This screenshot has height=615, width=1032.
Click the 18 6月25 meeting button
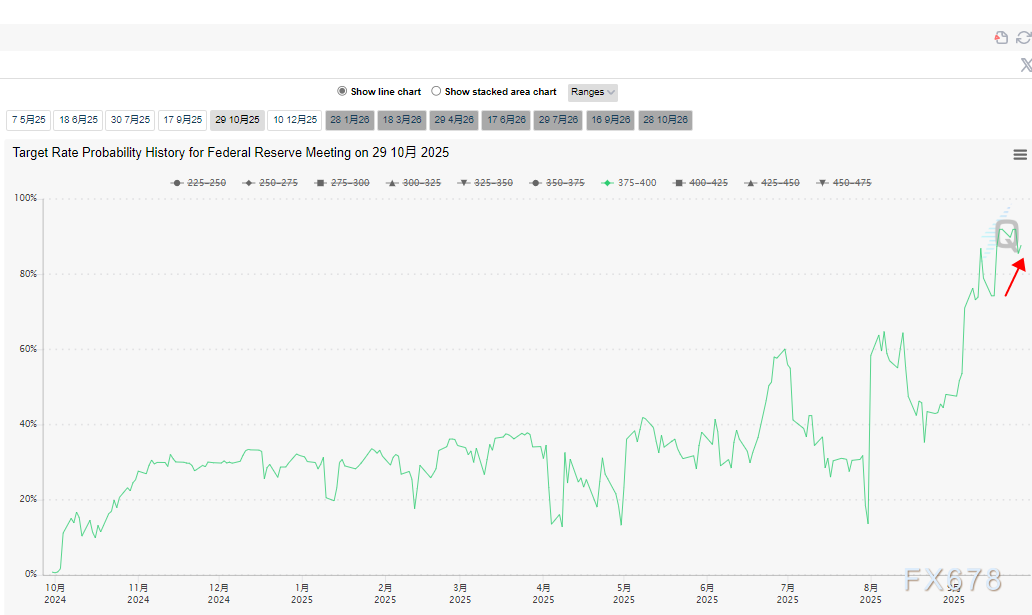tap(79, 120)
